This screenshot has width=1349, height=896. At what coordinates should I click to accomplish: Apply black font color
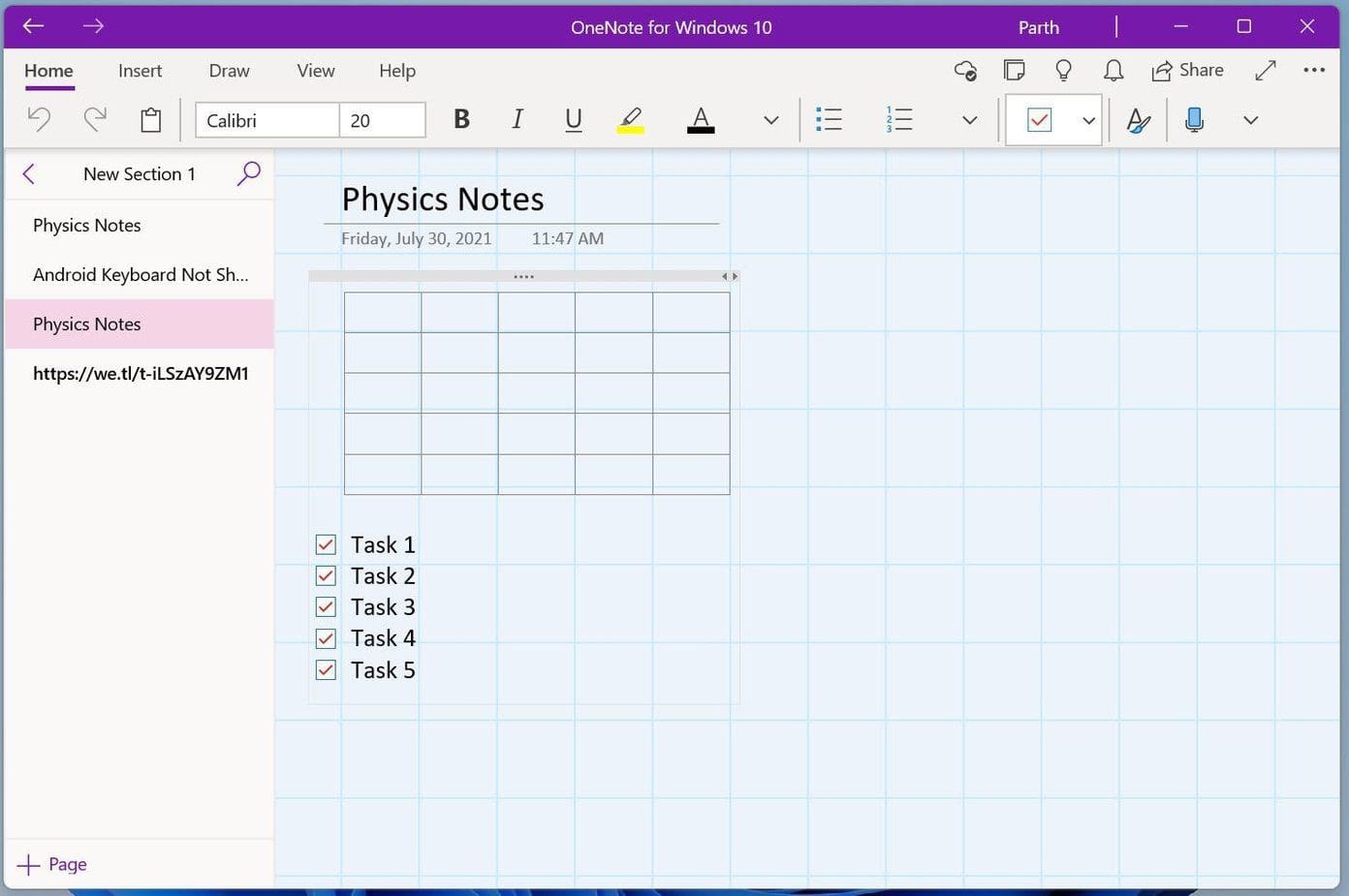pos(701,119)
